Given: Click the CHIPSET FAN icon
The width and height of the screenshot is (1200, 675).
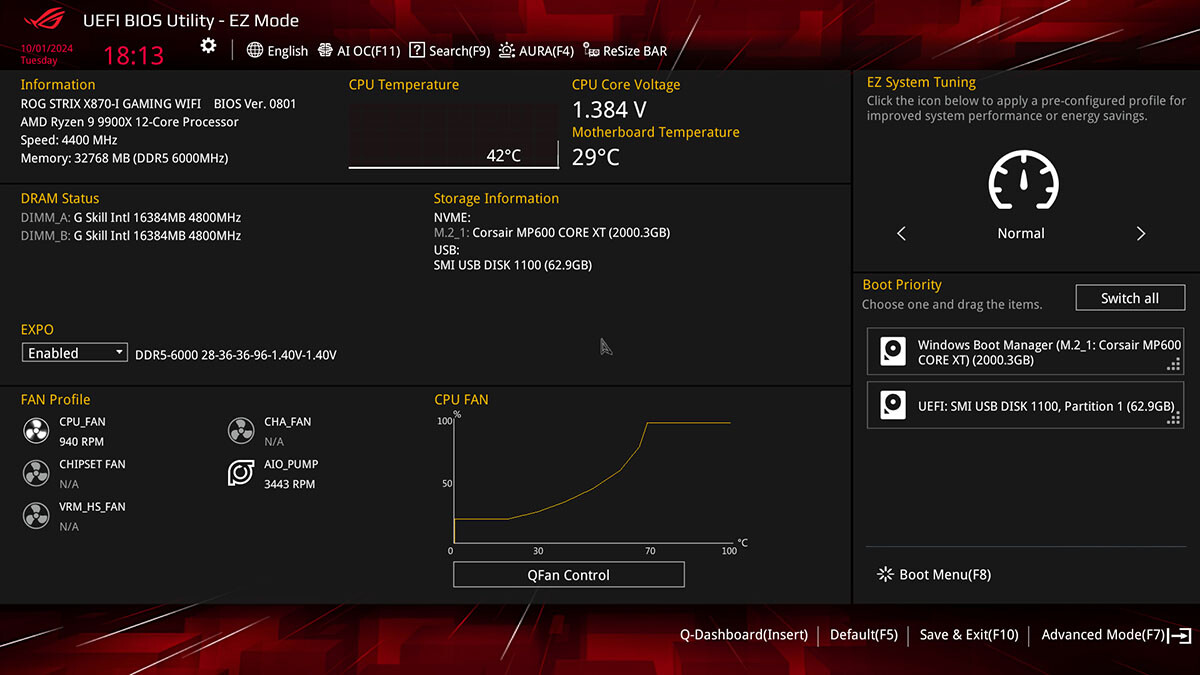Looking at the screenshot, I should click(x=36, y=473).
